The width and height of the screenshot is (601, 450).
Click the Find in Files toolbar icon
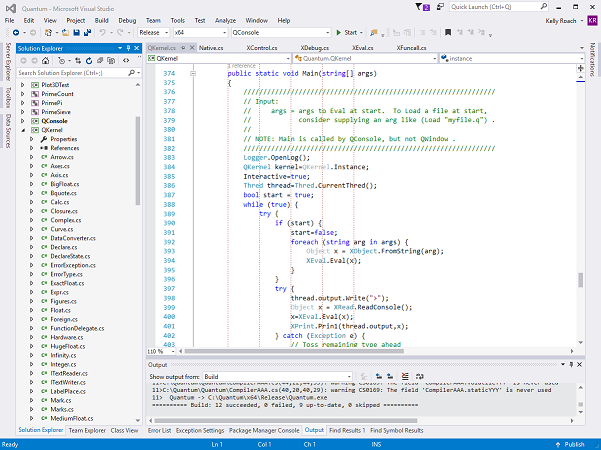point(373,33)
